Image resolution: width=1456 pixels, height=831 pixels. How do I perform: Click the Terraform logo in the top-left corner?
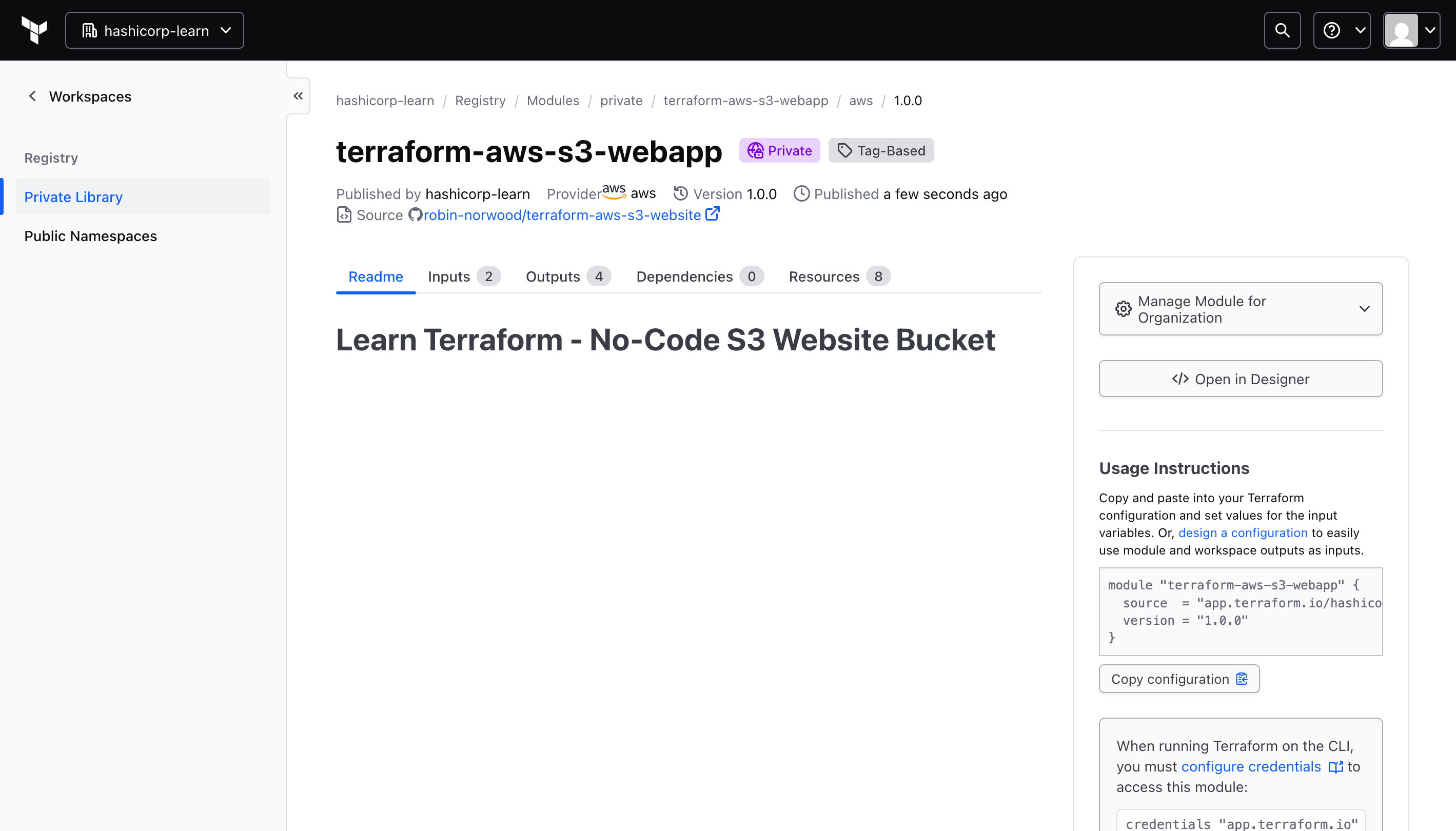(x=34, y=30)
